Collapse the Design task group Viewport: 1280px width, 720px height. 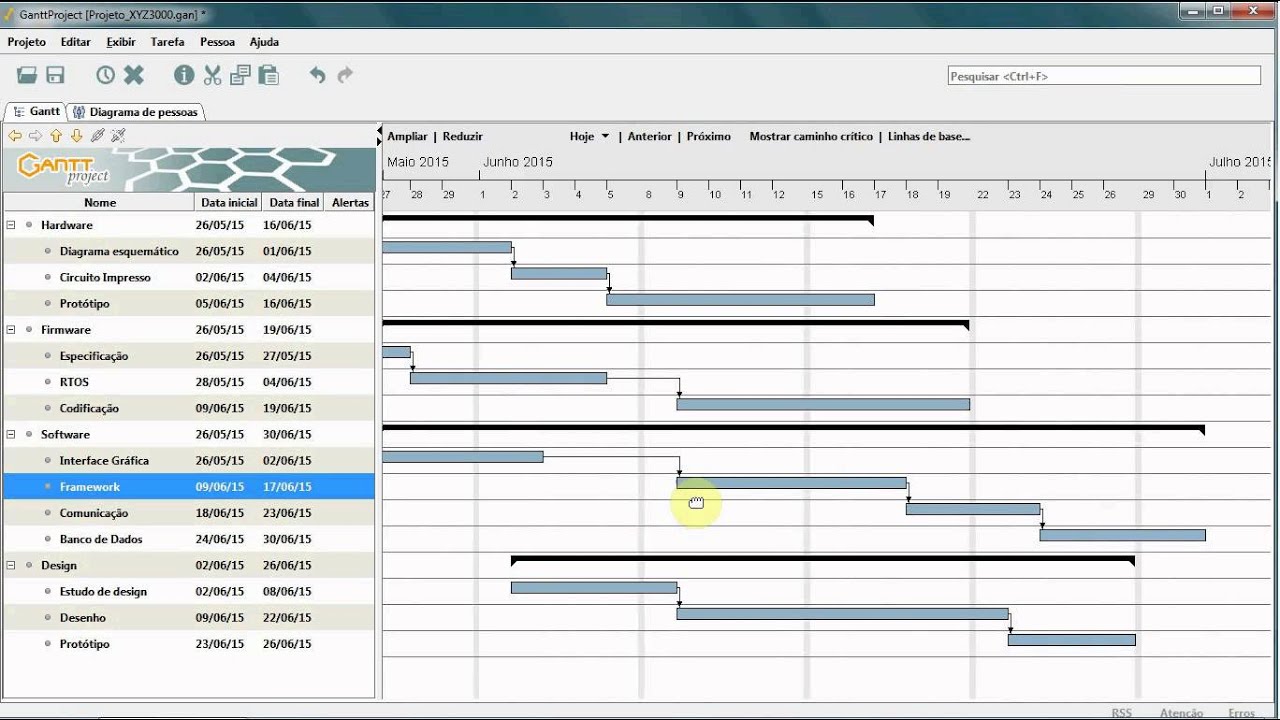[11, 565]
